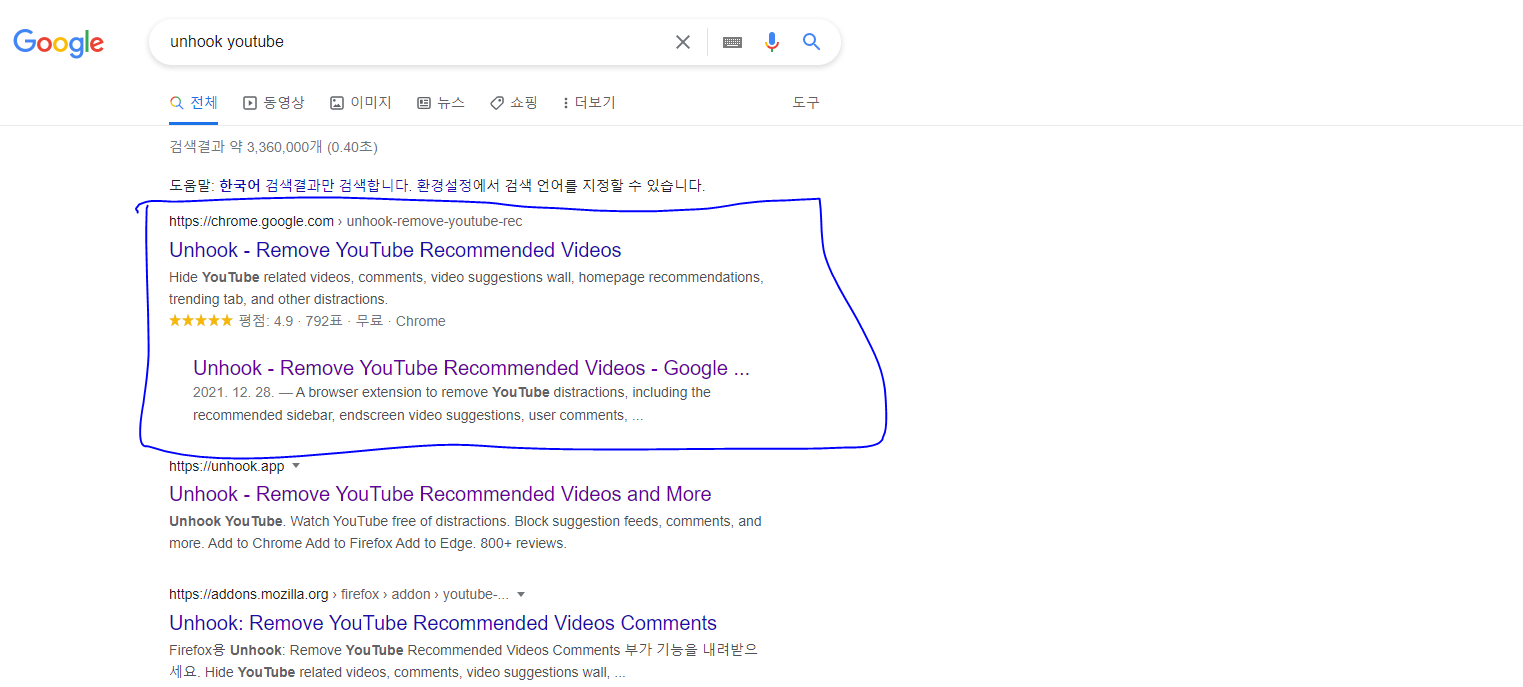Click the addons.mozilla.org URL breadcrumb
The image size is (1523, 687).
(x=339, y=594)
